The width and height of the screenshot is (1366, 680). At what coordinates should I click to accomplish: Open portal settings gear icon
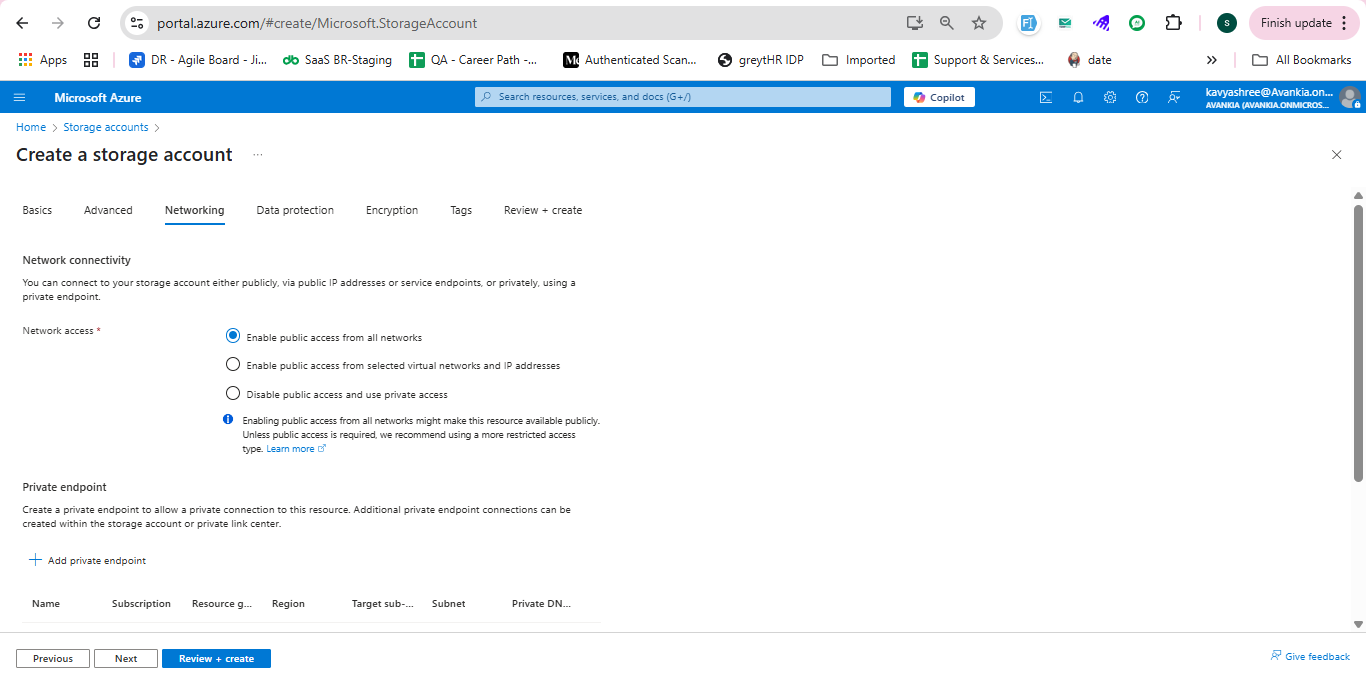[x=1110, y=97]
